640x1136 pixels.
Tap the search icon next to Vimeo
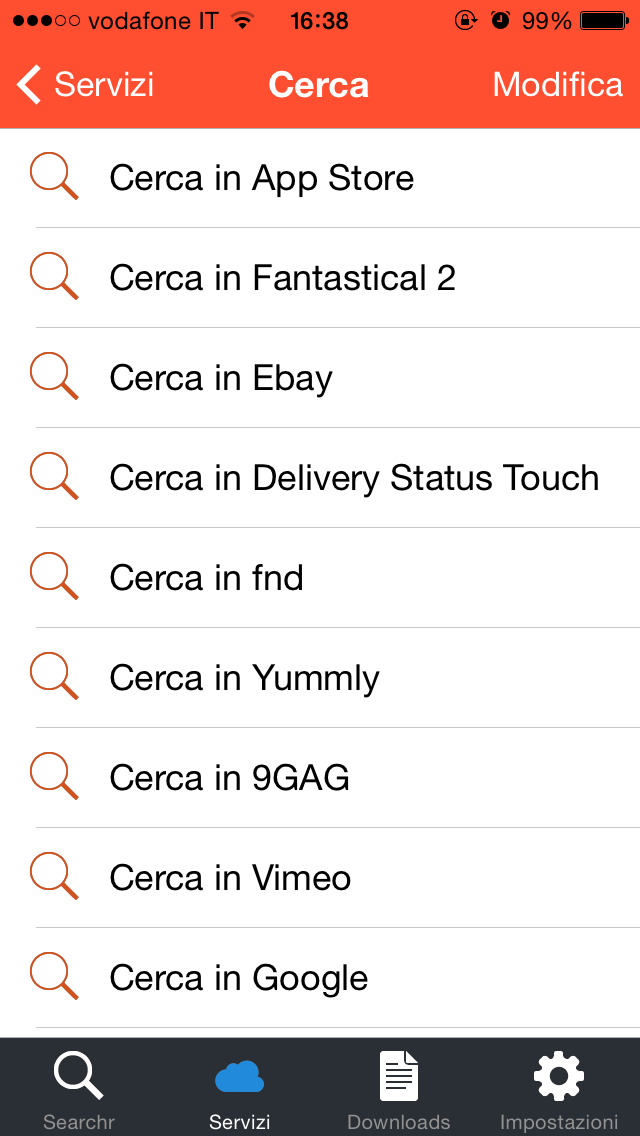(x=54, y=877)
